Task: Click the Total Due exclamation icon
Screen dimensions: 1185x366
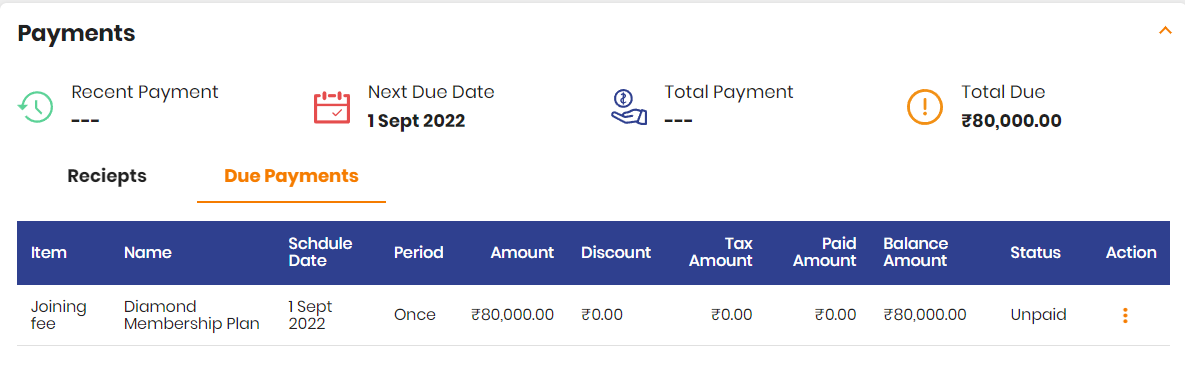Action: (925, 107)
